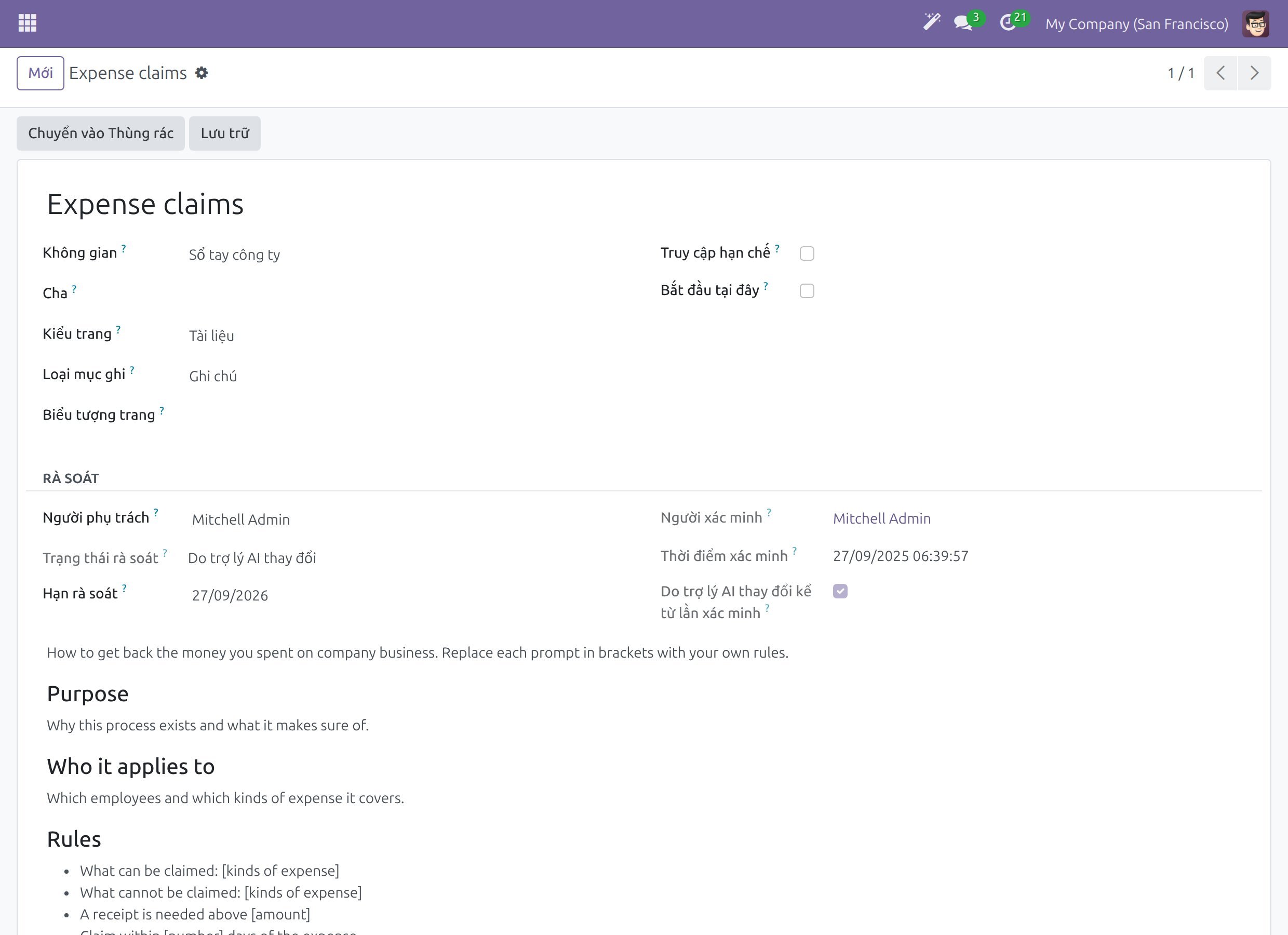
Task: Toggle Do trợ lý AI thay đổi checkbox
Action: [840, 591]
